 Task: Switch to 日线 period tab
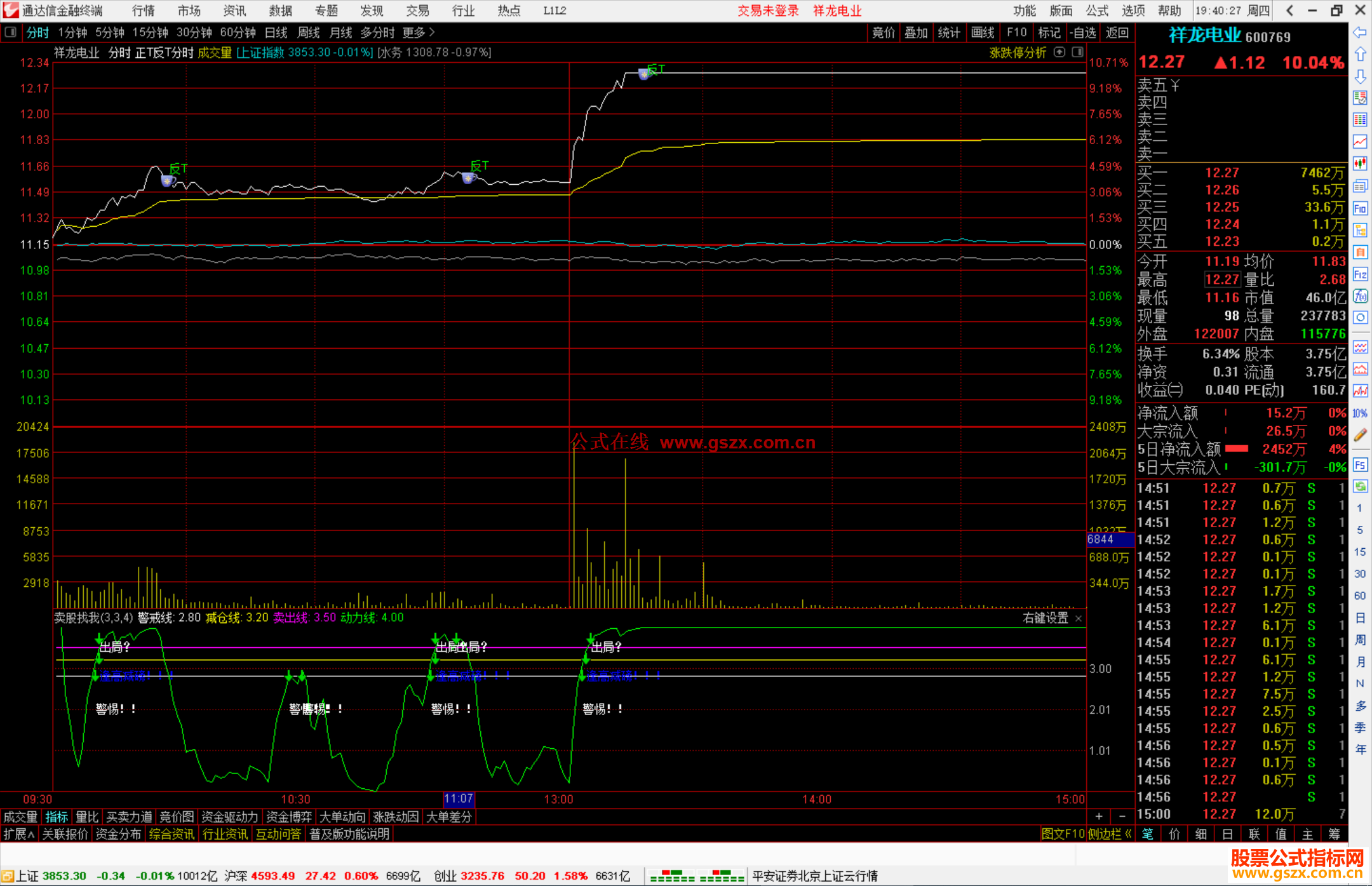(x=276, y=32)
